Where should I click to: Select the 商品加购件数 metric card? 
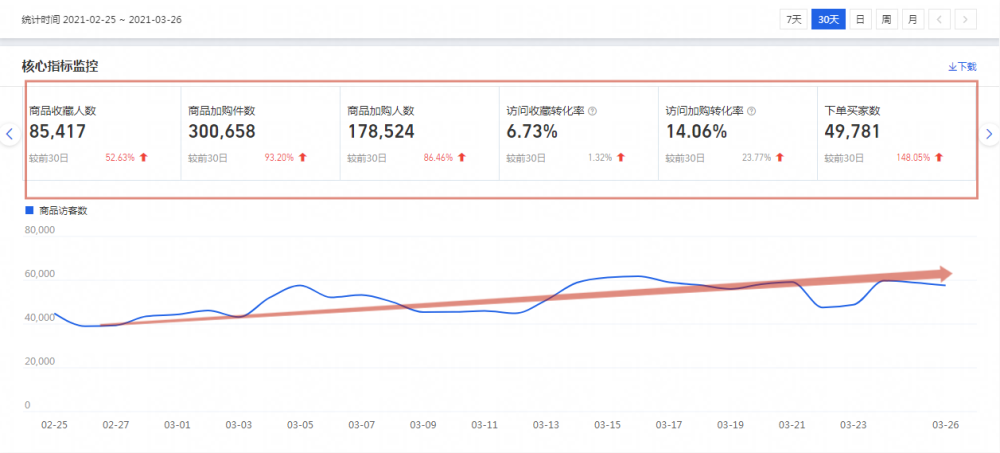tap(260, 134)
